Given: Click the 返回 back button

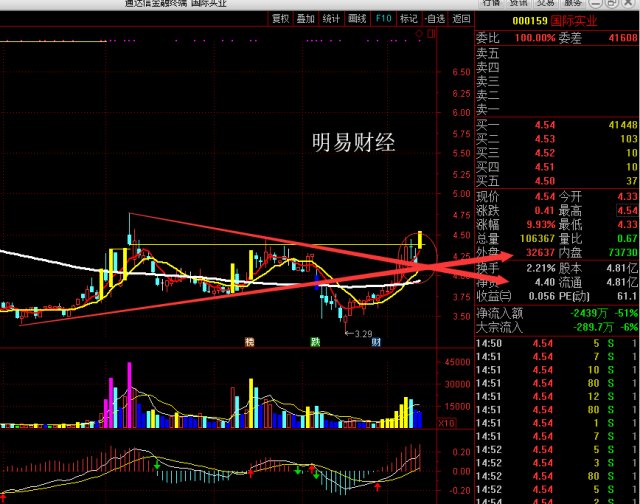Looking at the screenshot, I should [x=461, y=18].
